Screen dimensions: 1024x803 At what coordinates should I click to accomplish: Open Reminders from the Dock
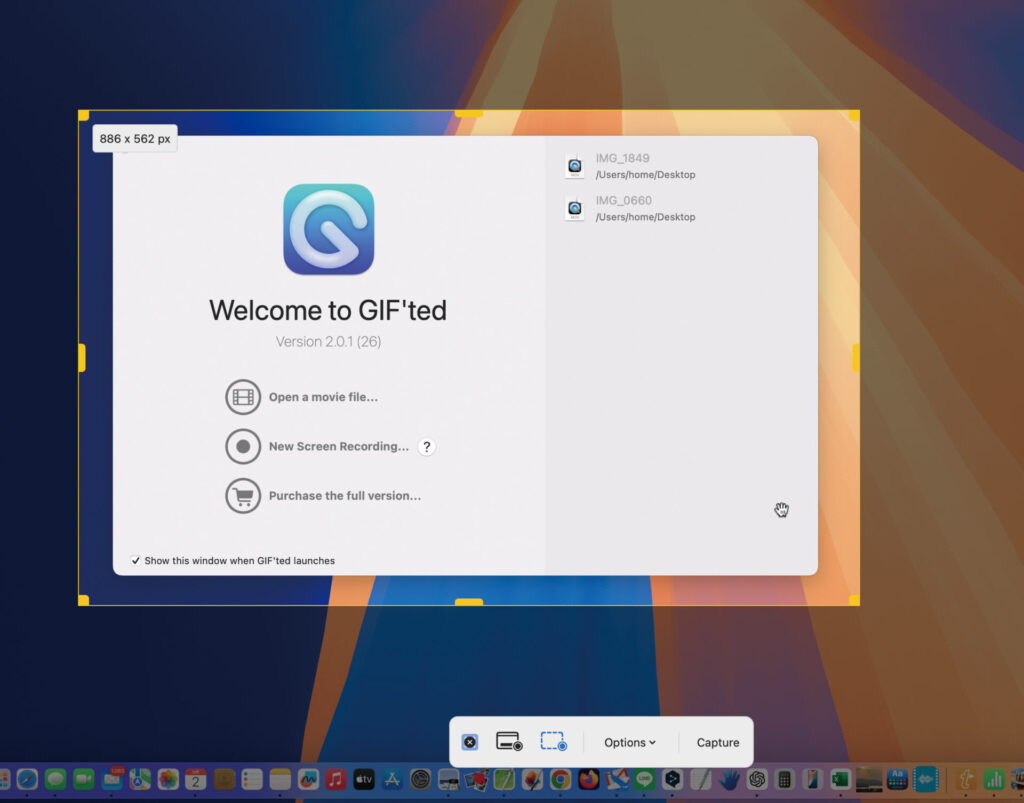252,779
